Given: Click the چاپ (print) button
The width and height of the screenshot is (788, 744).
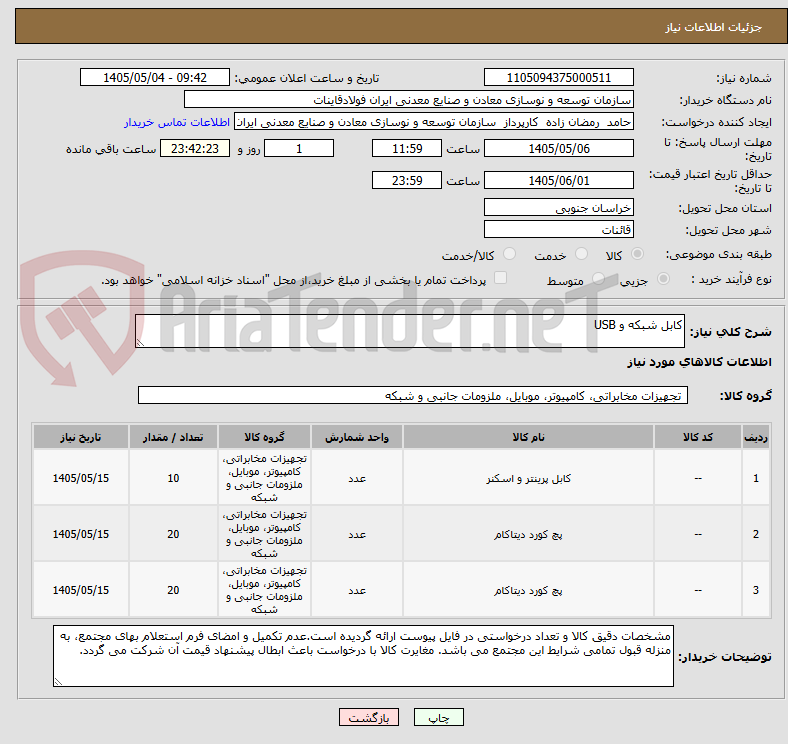Looking at the screenshot, I should (438, 717).
